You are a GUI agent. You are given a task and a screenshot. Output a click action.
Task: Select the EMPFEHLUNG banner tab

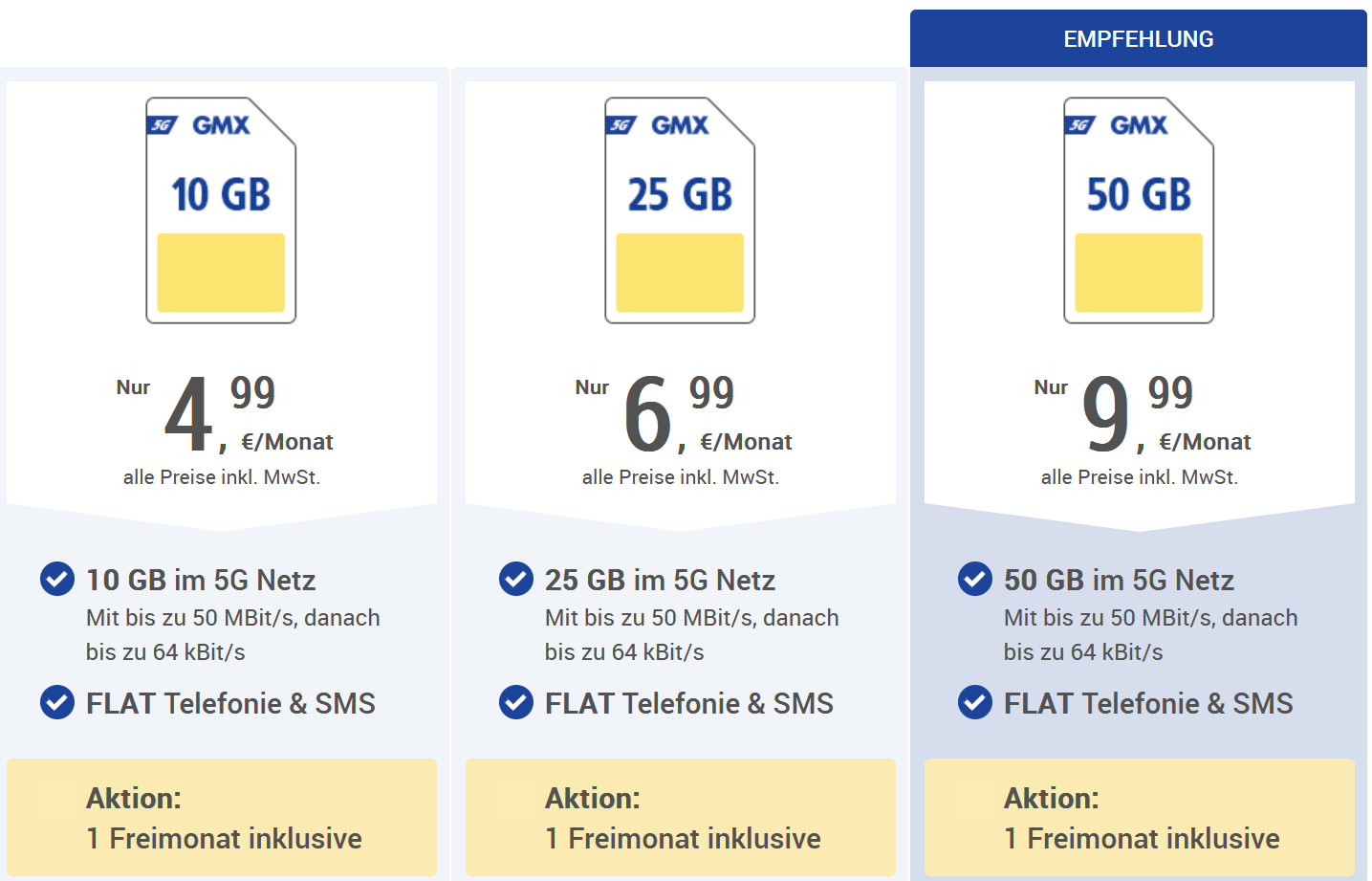[x=1139, y=38]
